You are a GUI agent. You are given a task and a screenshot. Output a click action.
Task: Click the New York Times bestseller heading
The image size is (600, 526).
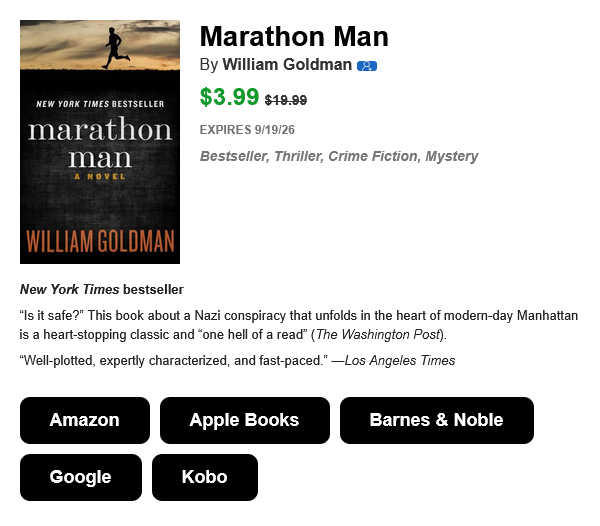point(102,290)
